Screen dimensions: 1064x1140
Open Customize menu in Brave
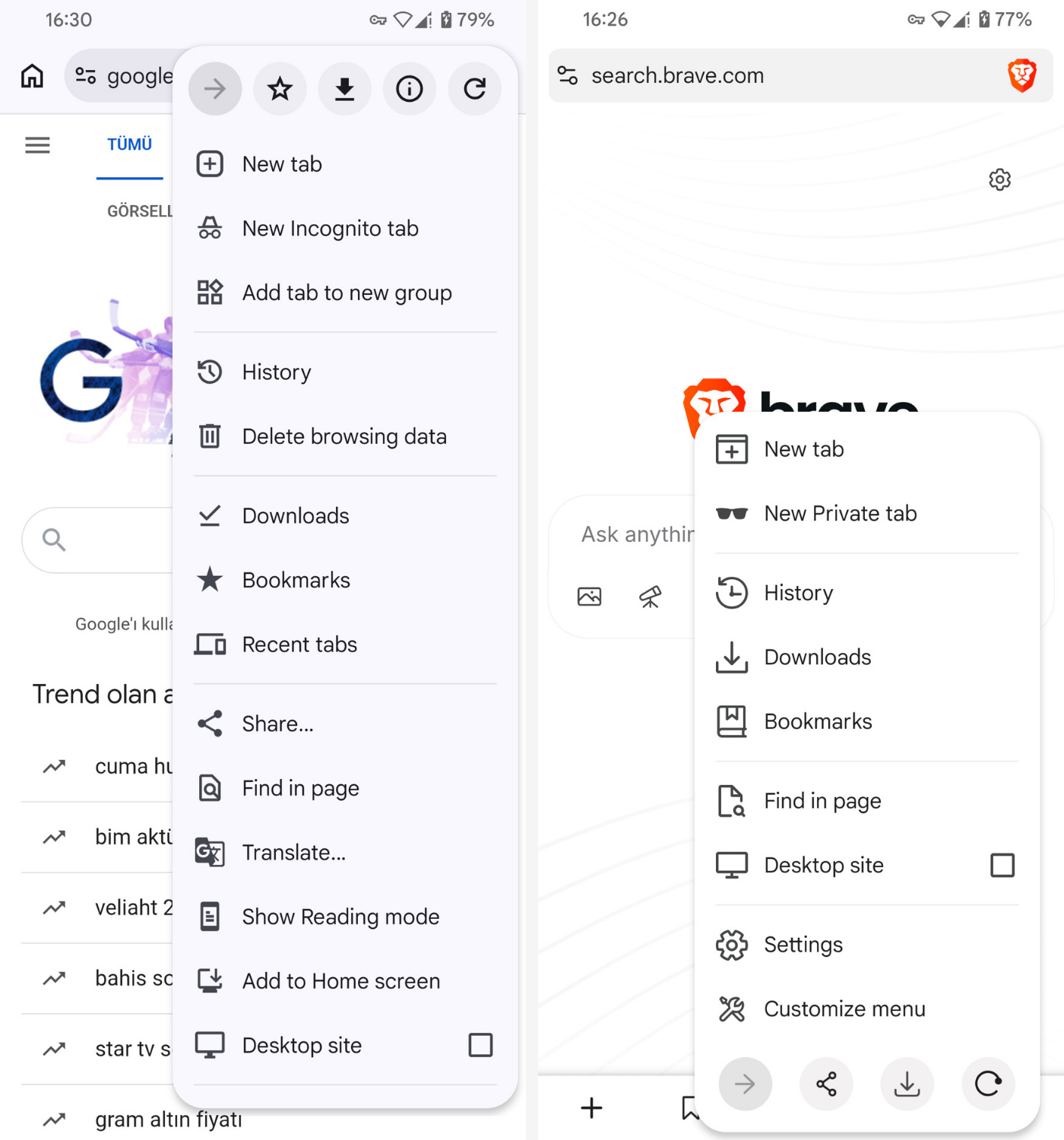point(844,1009)
